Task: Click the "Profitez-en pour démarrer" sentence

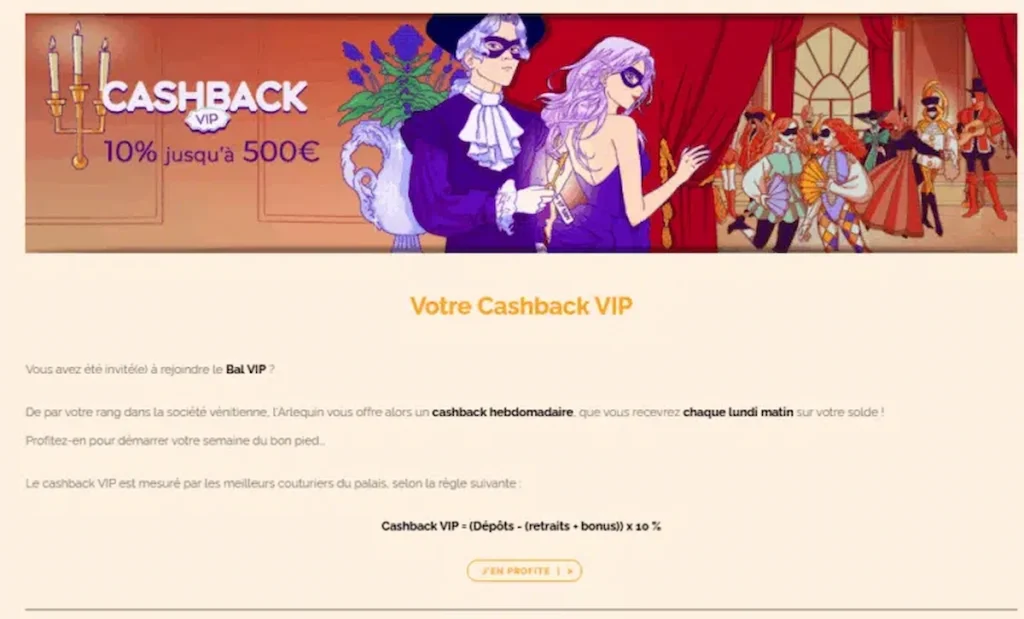Action: point(175,441)
